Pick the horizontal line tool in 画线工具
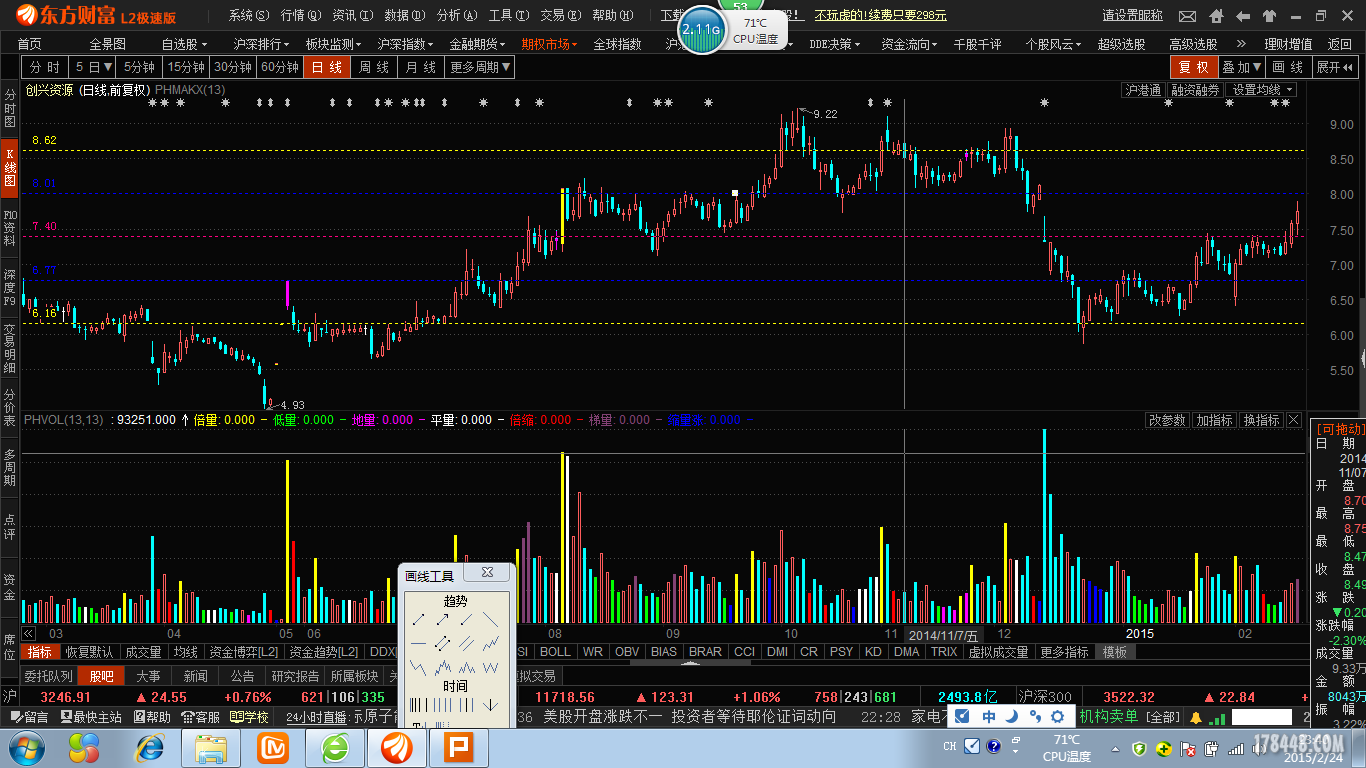 (x=419, y=643)
